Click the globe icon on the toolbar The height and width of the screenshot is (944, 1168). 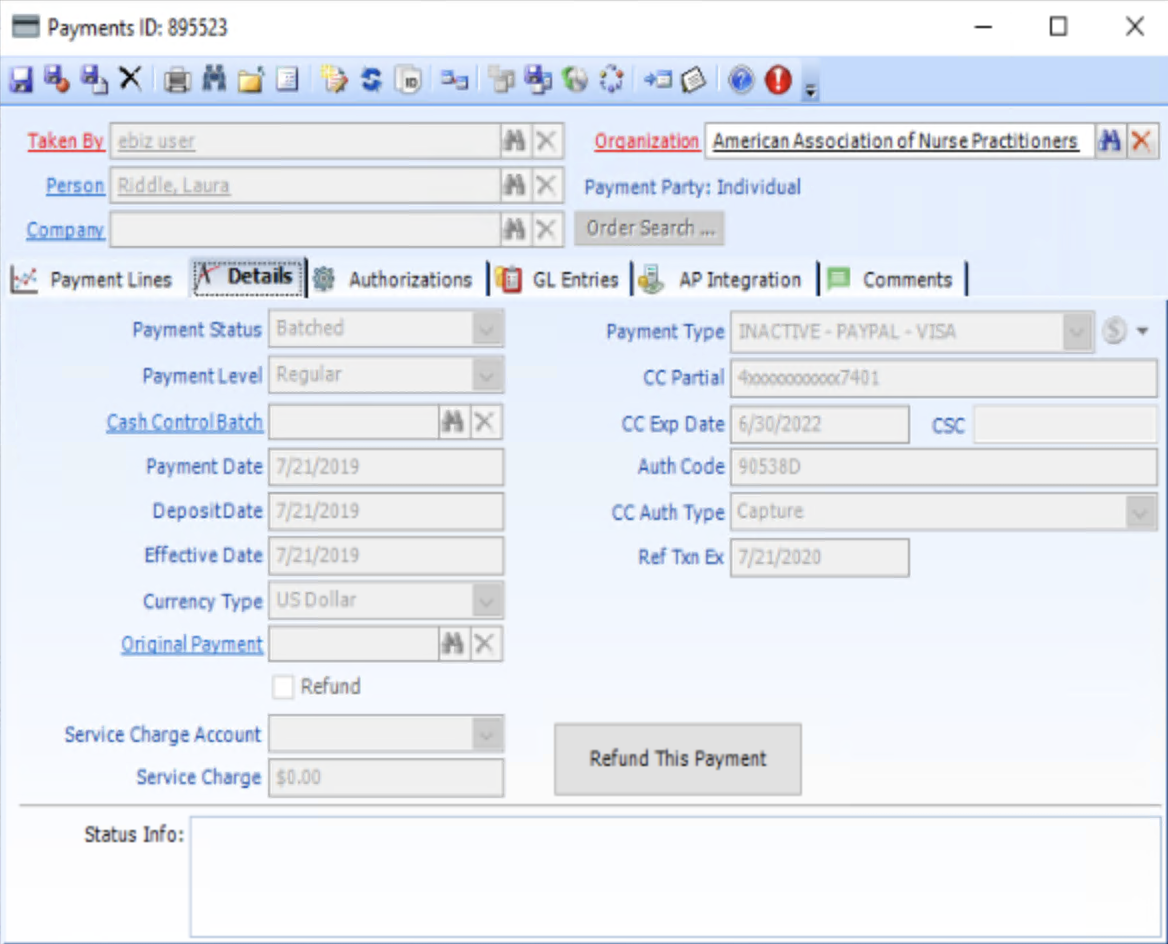[x=575, y=80]
